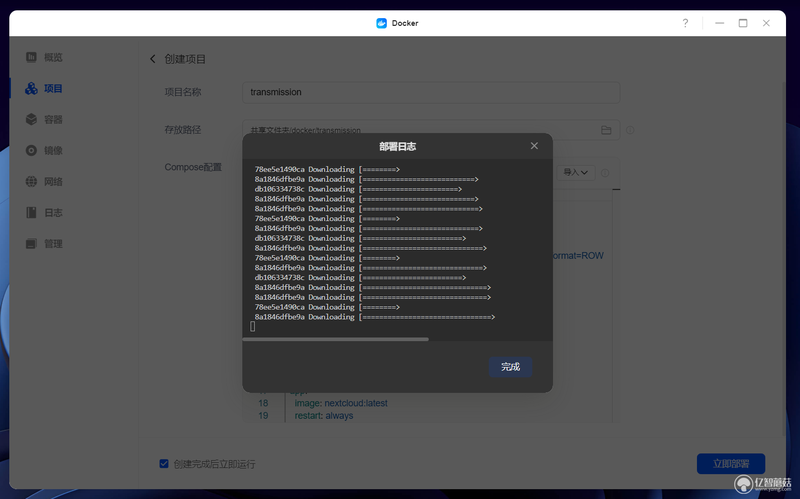Click the info icon next to 导入
The width and height of the screenshot is (800, 499).
point(605,173)
